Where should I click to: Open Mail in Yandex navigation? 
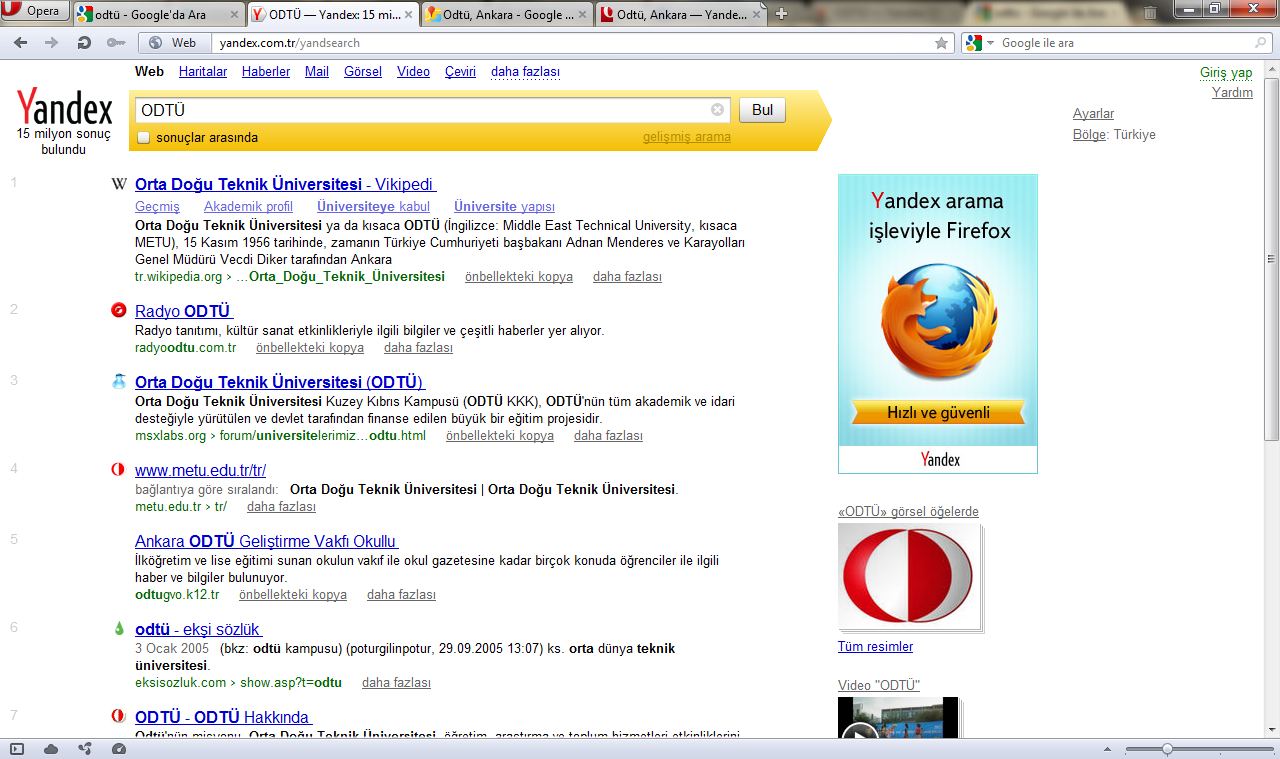tap(317, 72)
